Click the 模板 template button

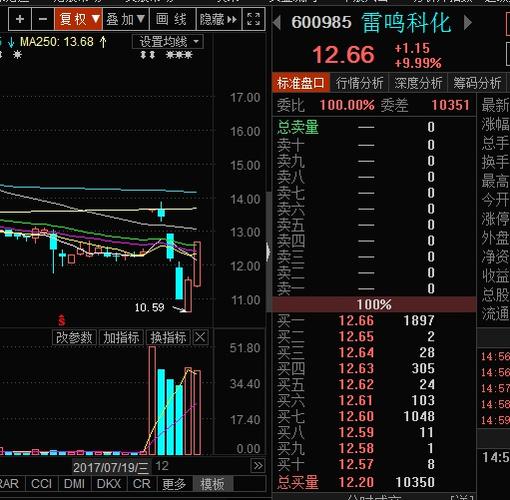[212, 484]
